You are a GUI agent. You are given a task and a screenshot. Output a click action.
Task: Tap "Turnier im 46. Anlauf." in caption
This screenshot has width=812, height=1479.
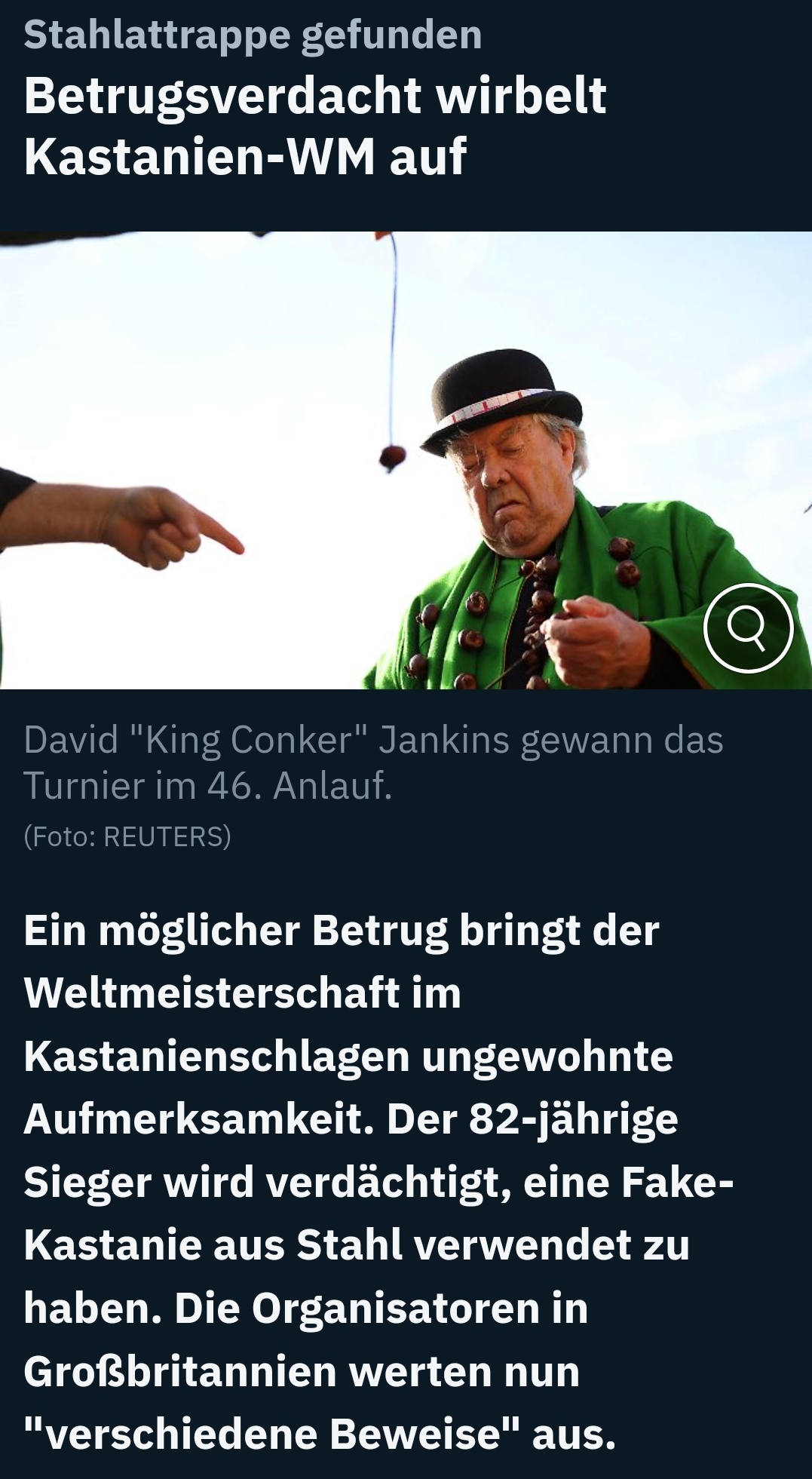(x=208, y=786)
